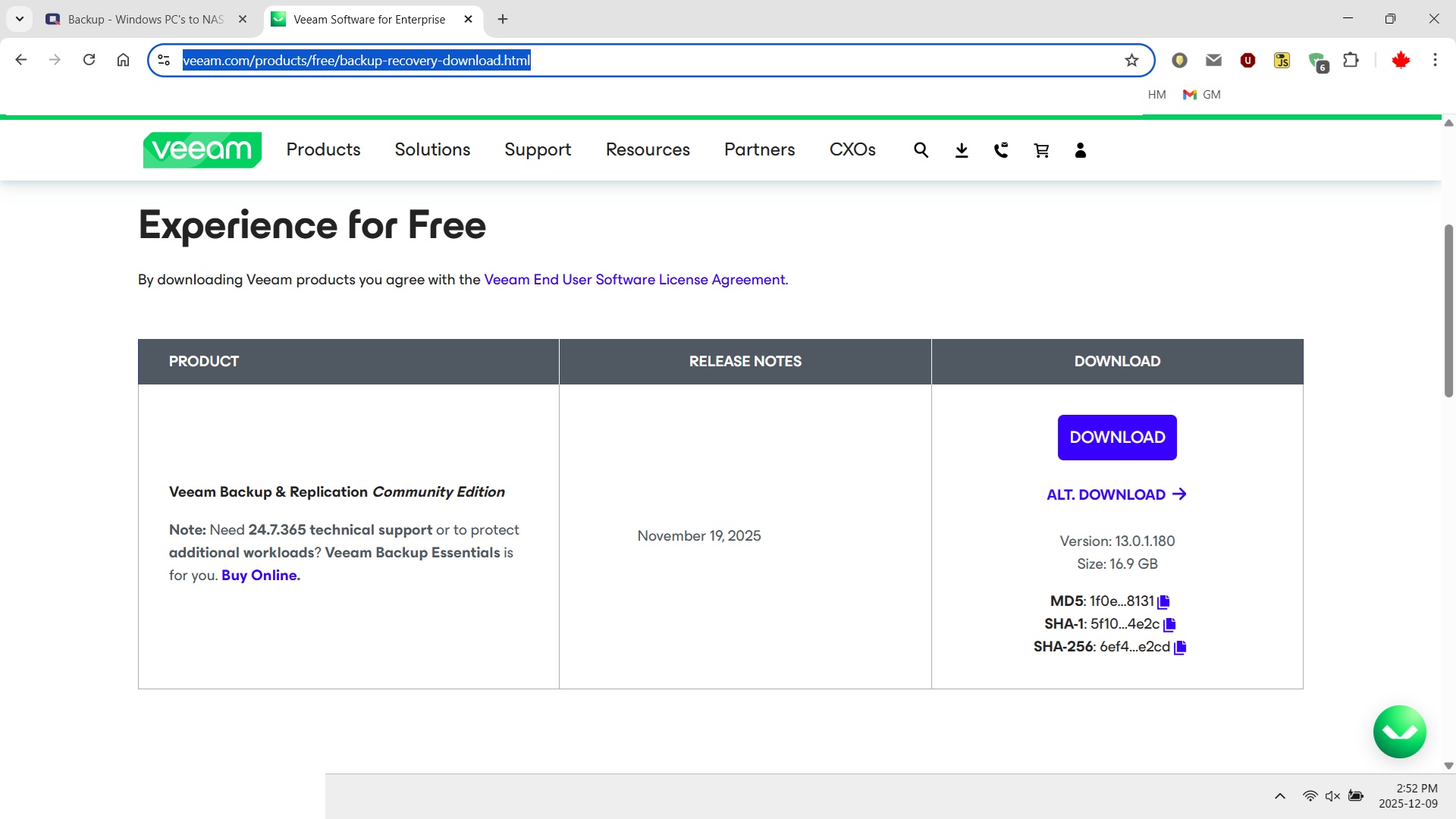Copy the SHA-256 checksum value
Viewport: 1456px width, 819px height.
[1180, 647]
